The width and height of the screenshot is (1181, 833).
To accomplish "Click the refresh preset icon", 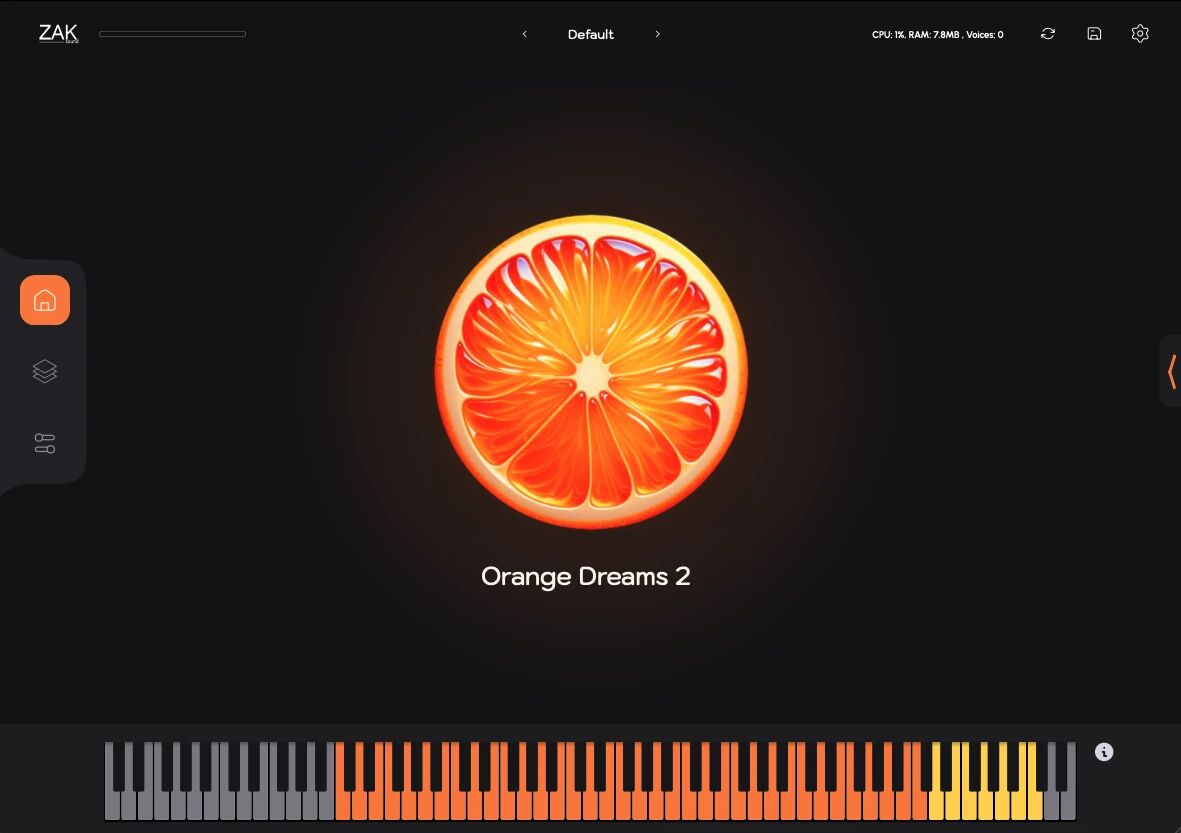I will pos(1048,33).
